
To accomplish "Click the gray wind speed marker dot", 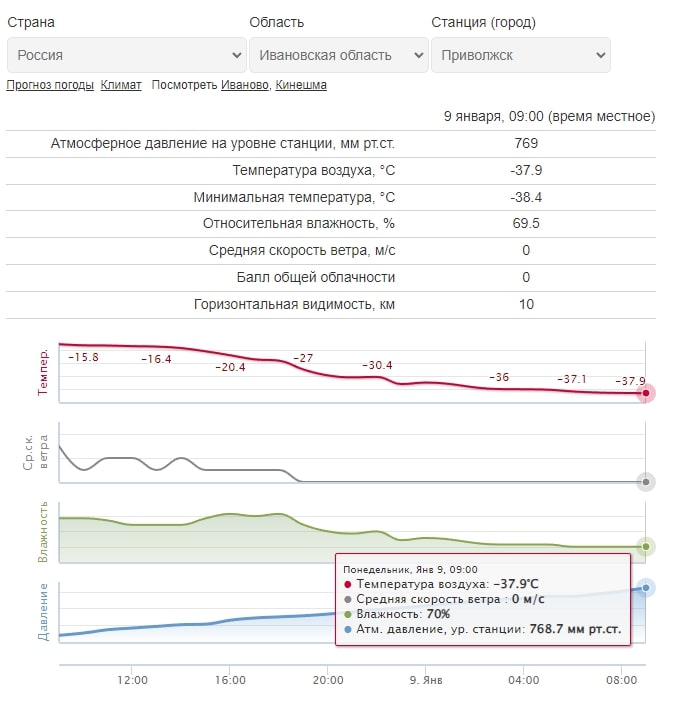I will point(645,482).
